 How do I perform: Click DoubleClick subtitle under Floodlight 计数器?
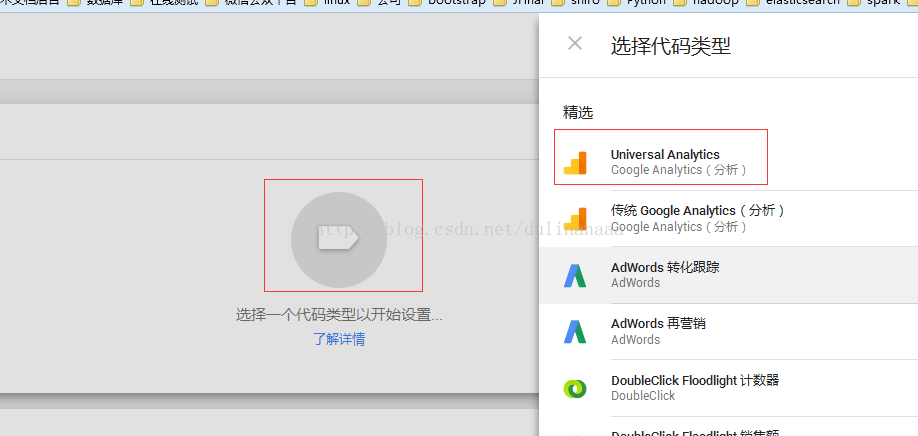click(x=643, y=396)
